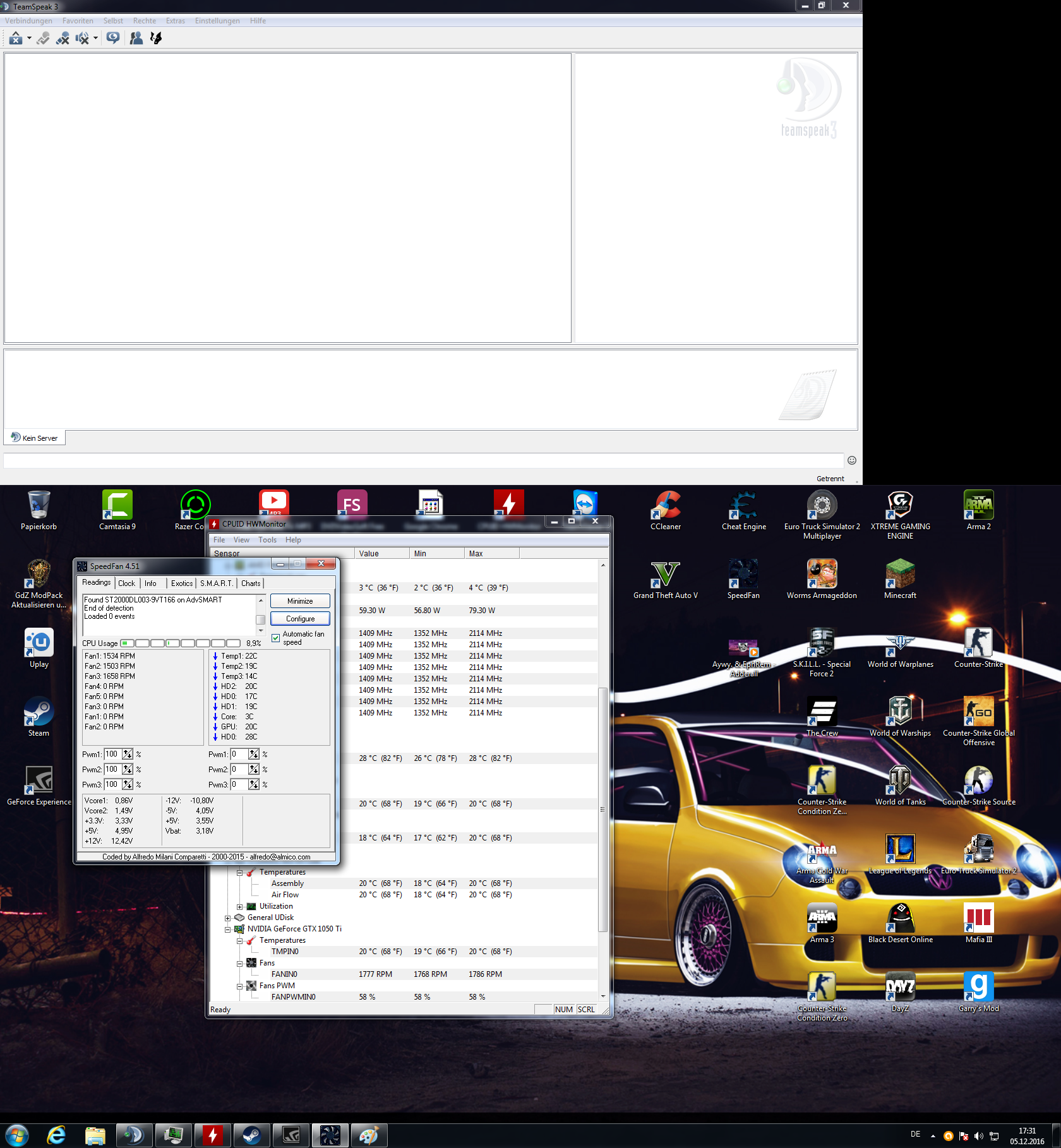
Task: Open the DayZ desktop icon
Action: click(900, 993)
